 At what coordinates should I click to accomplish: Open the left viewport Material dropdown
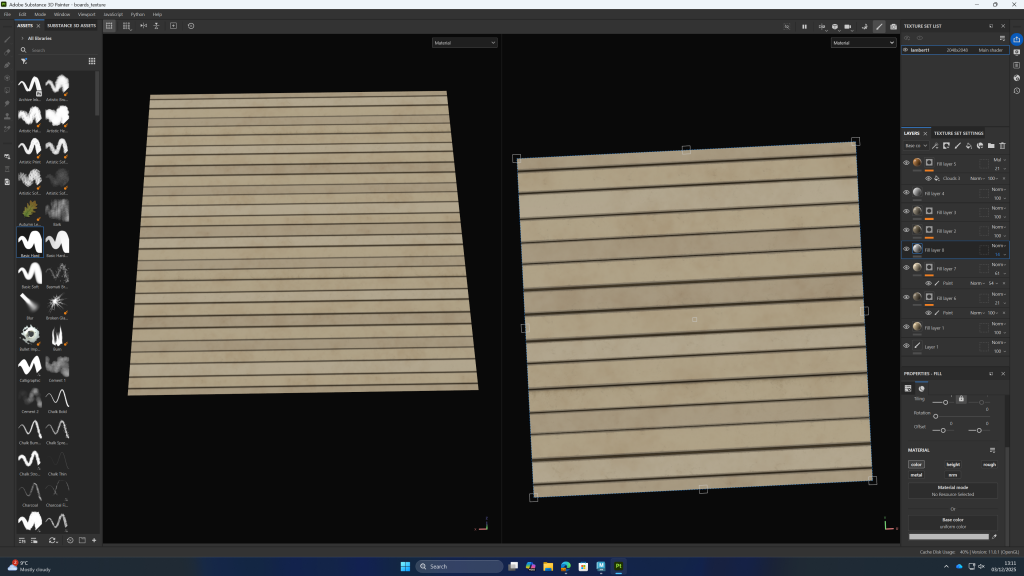coord(465,43)
